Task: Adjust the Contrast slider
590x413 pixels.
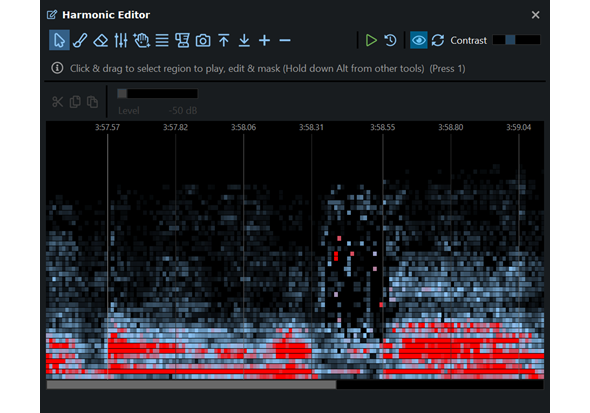Action: coord(517,40)
